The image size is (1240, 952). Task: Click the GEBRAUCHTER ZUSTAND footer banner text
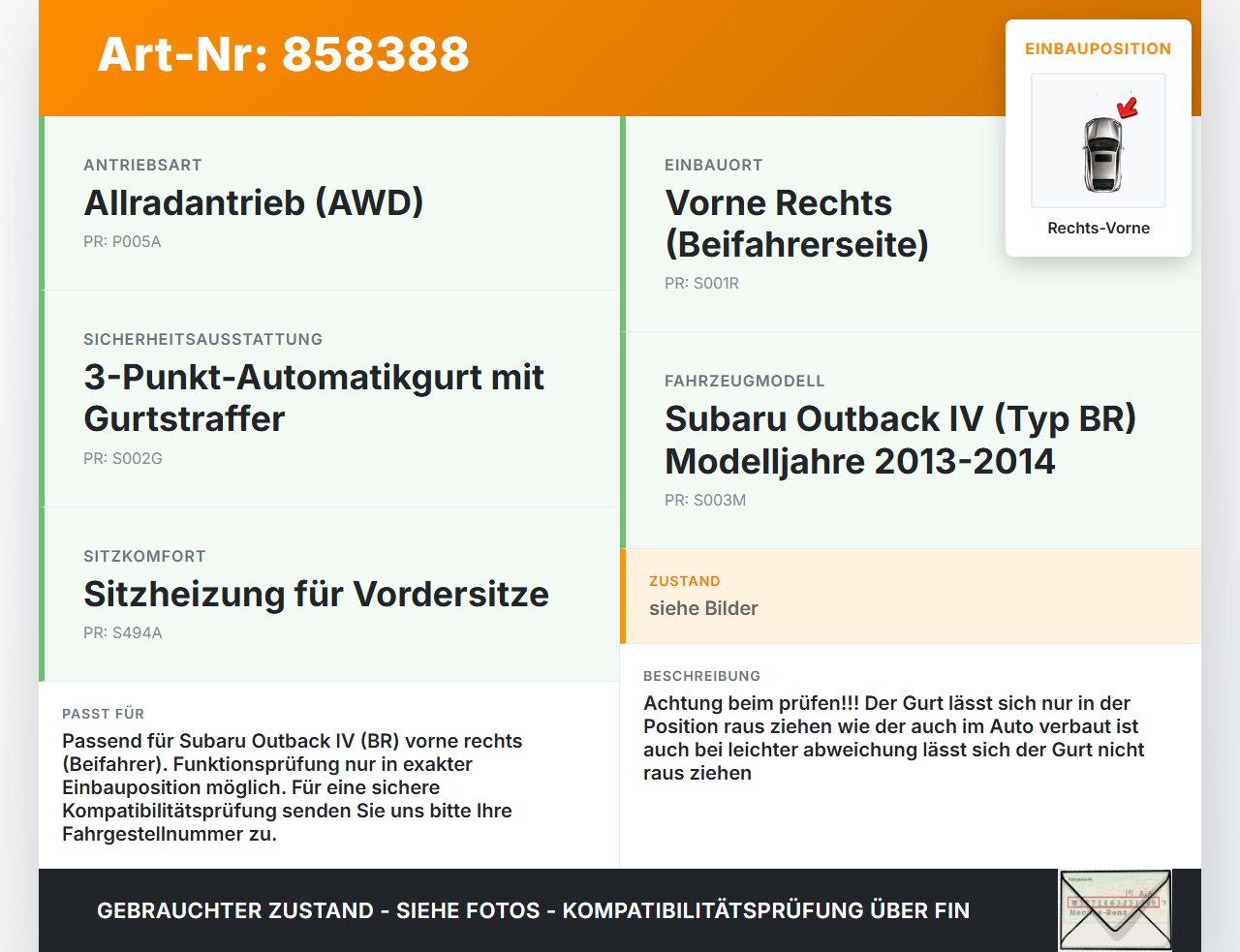(x=533, y=910)
